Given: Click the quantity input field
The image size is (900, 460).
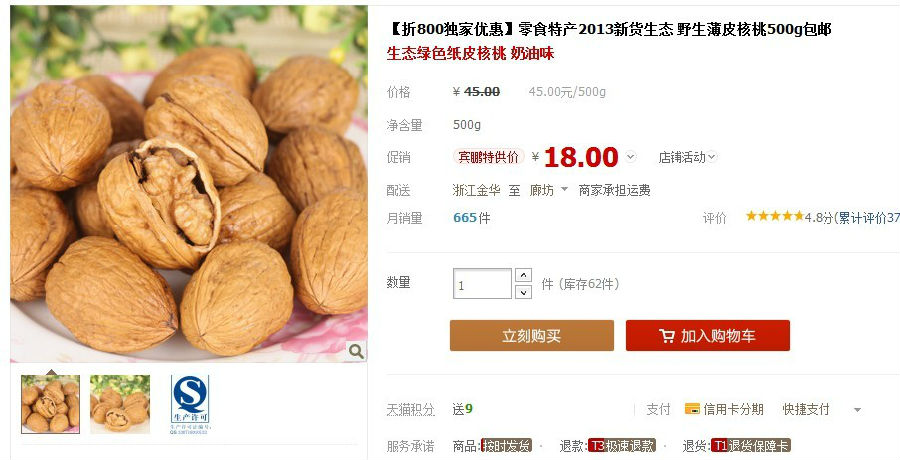Looking at the screenshot, I should click(482, 284).
